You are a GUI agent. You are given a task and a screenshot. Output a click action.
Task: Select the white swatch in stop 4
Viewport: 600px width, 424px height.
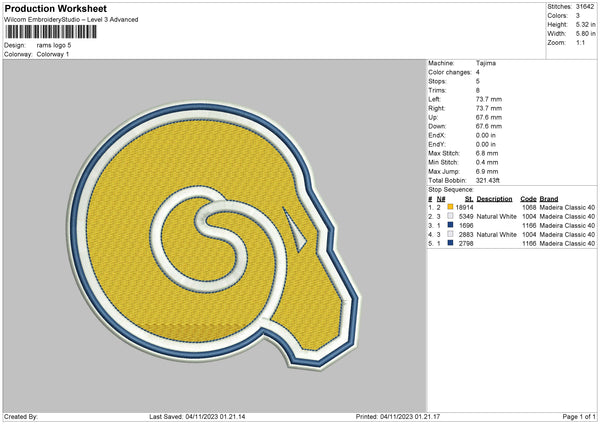tap(451, 234)
